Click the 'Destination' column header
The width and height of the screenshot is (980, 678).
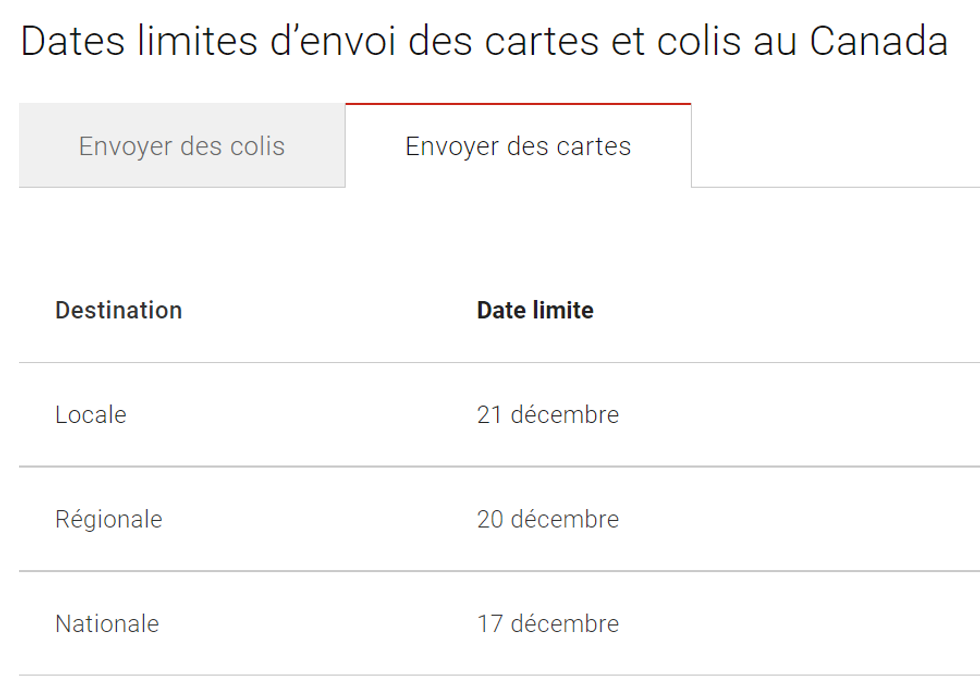click(119, 310)
